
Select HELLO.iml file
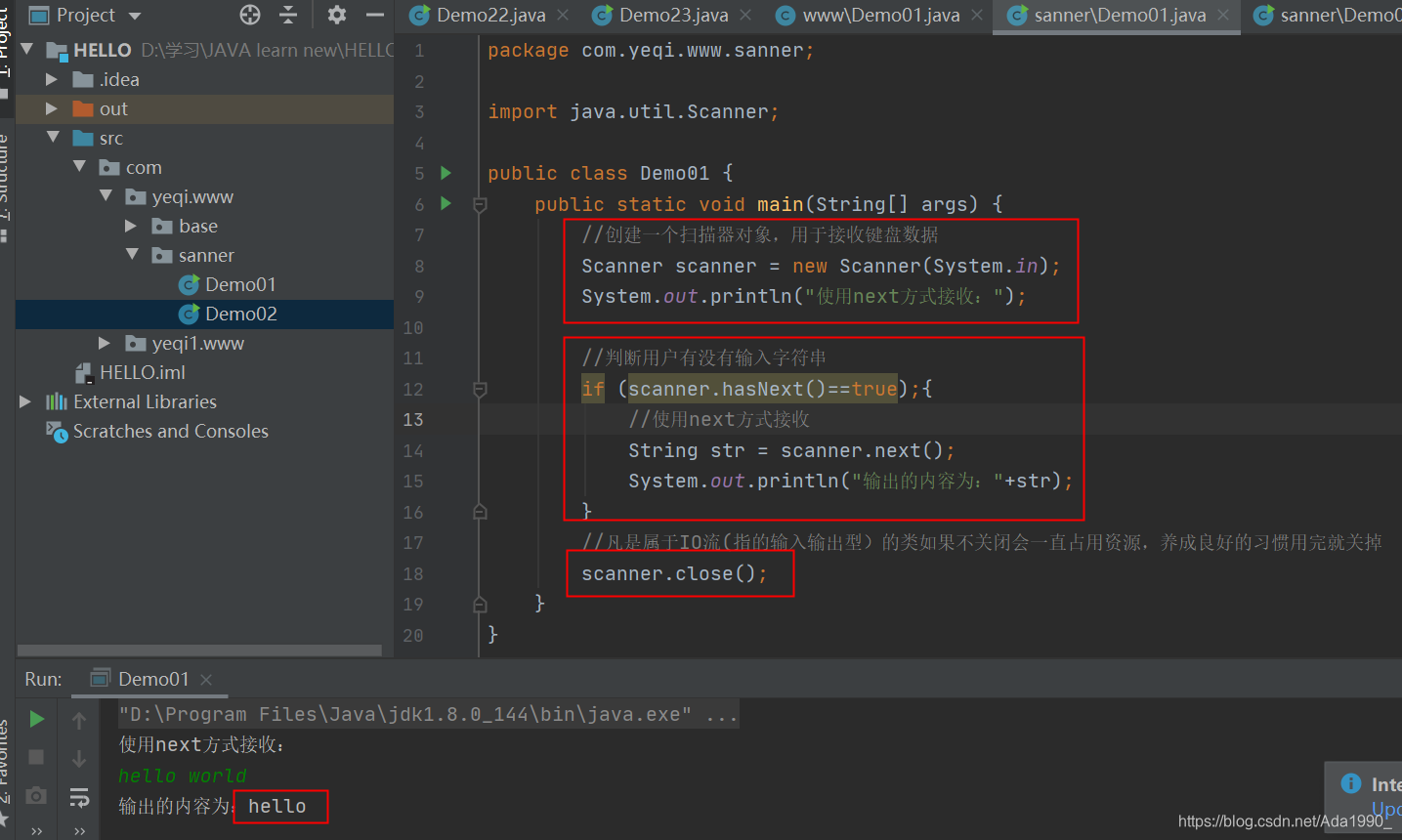(x=130, y=372)
